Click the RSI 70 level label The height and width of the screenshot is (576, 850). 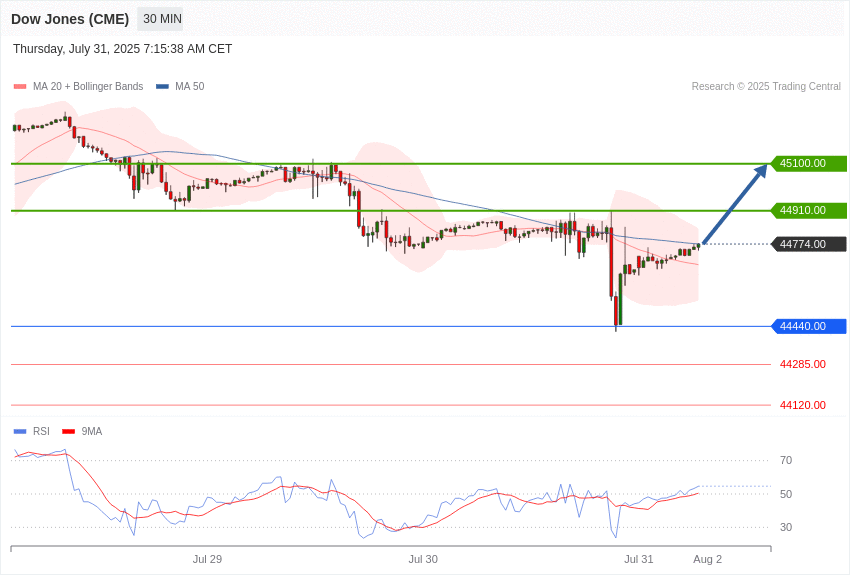pos(785,461)
